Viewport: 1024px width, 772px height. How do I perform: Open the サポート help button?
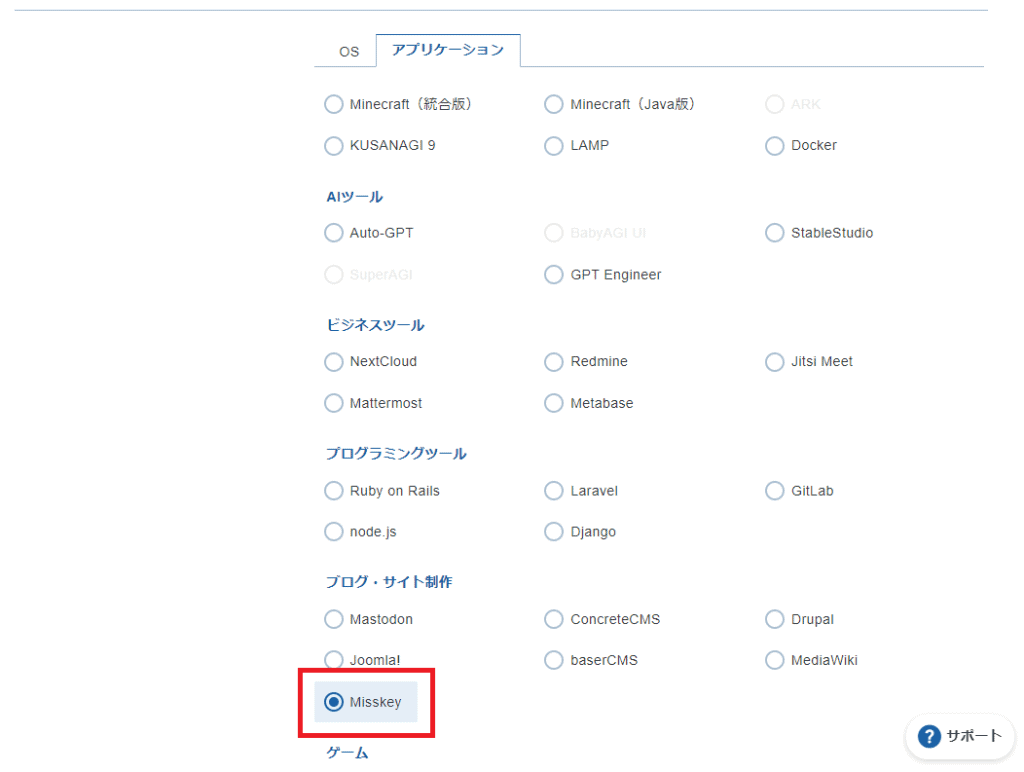tap(960, 737)
